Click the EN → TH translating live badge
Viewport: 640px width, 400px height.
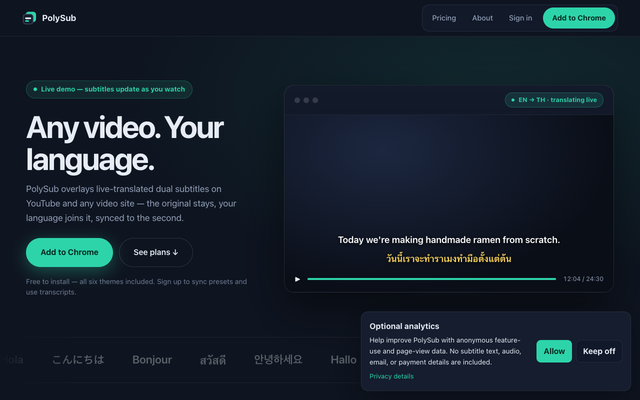click(554, 100)
